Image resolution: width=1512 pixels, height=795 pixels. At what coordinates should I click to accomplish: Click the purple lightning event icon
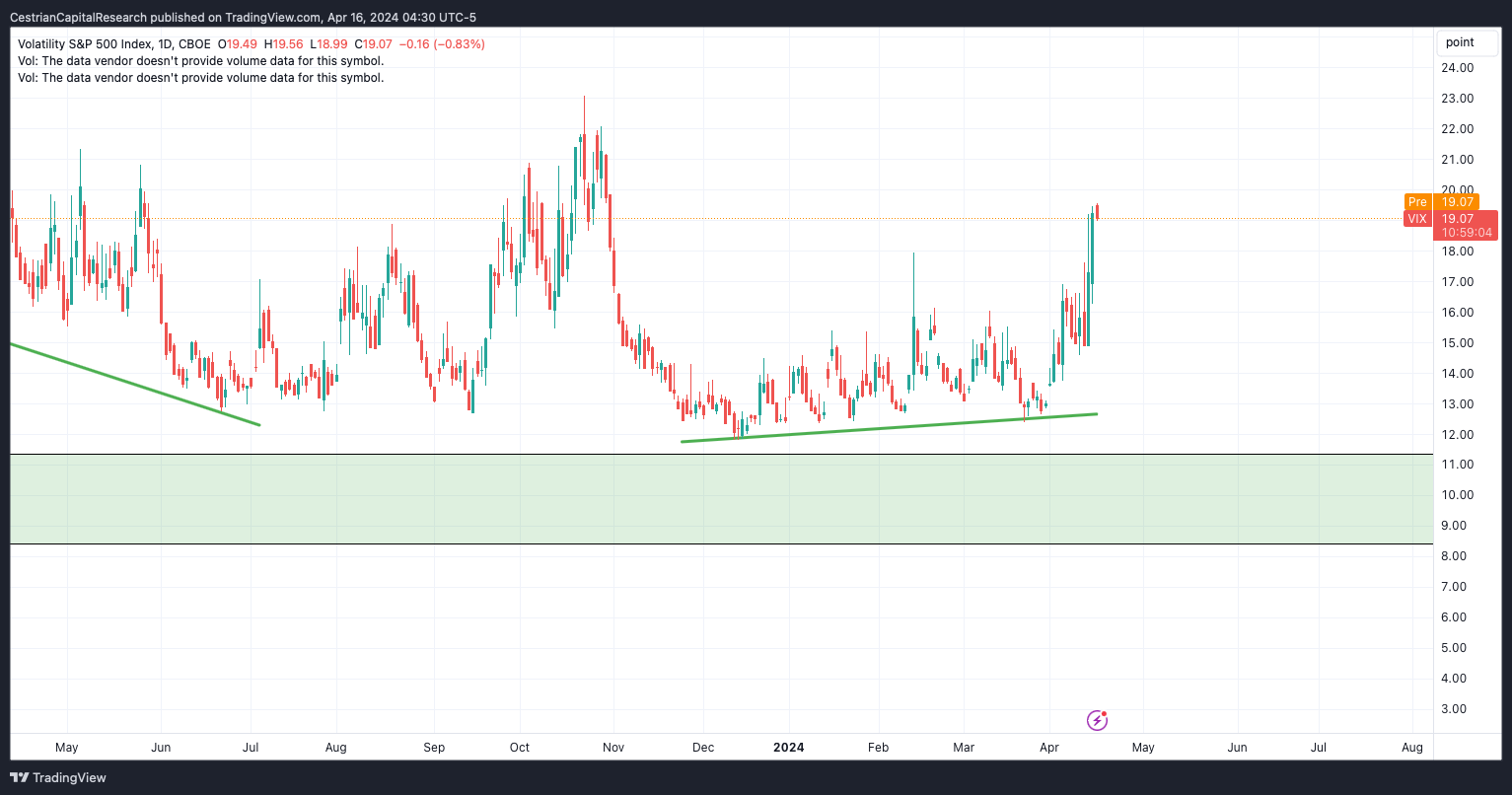[x=1097, y=720]
